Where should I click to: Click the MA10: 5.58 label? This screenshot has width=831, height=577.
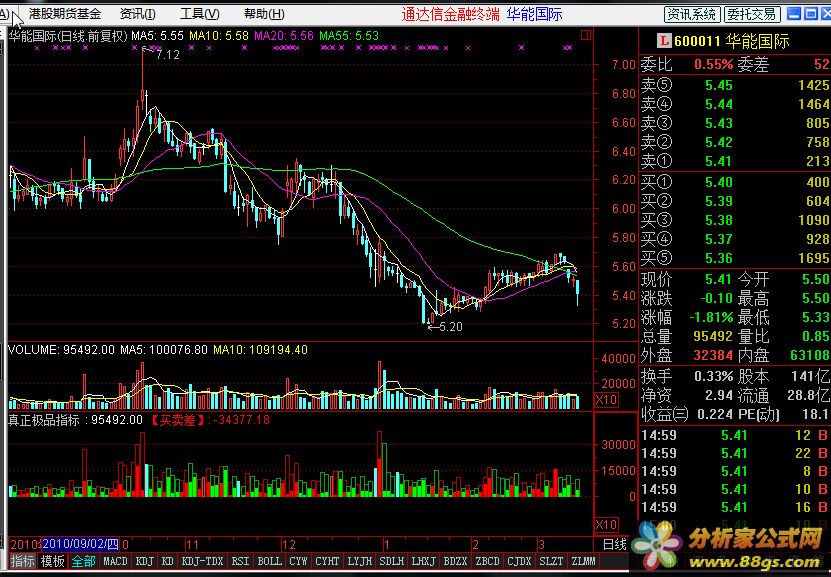point(219,36)
